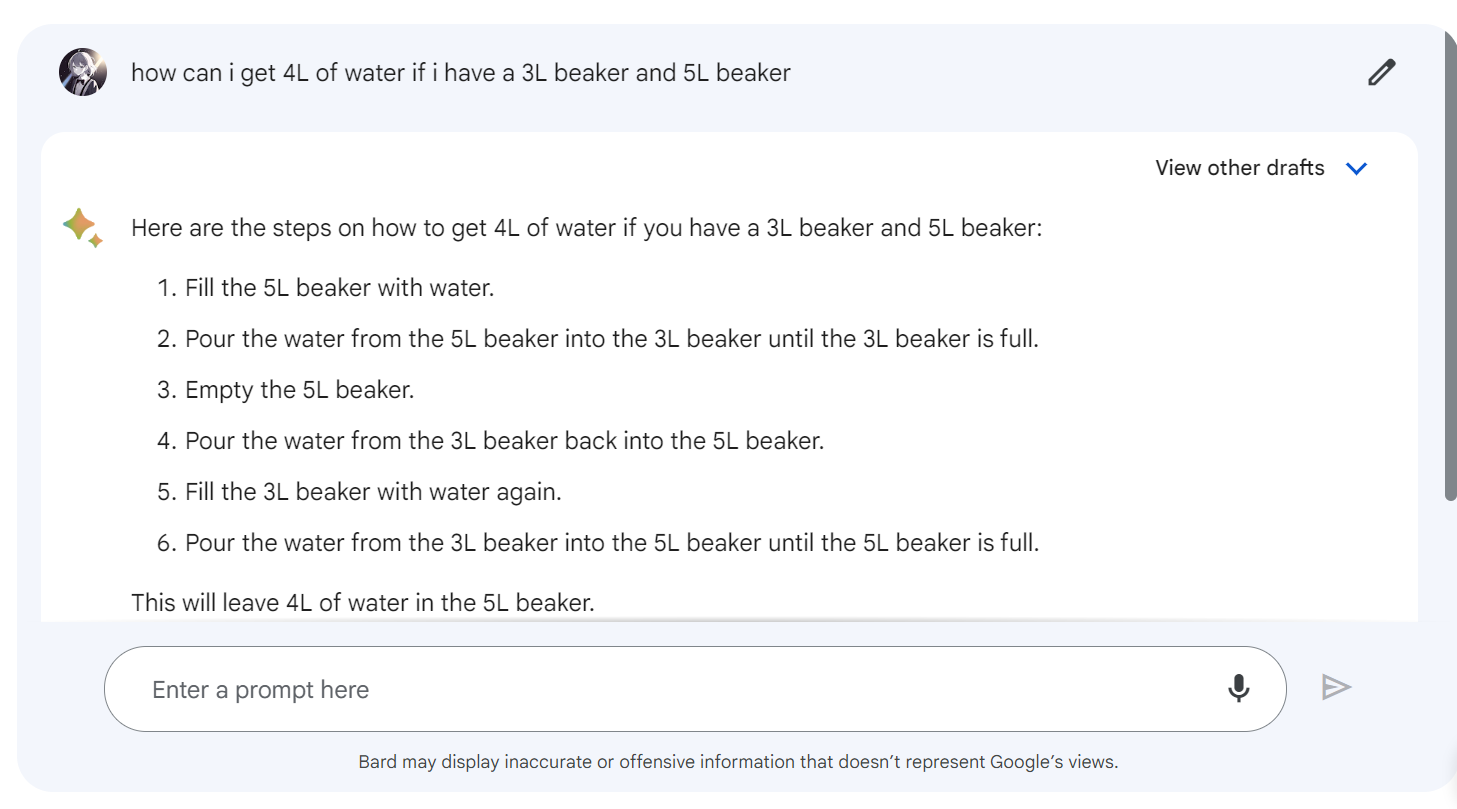This screenshot has height=809, width=1457.
Task: Click step 2 about pouring into the 3L beaker
Action: pos(611,339)
